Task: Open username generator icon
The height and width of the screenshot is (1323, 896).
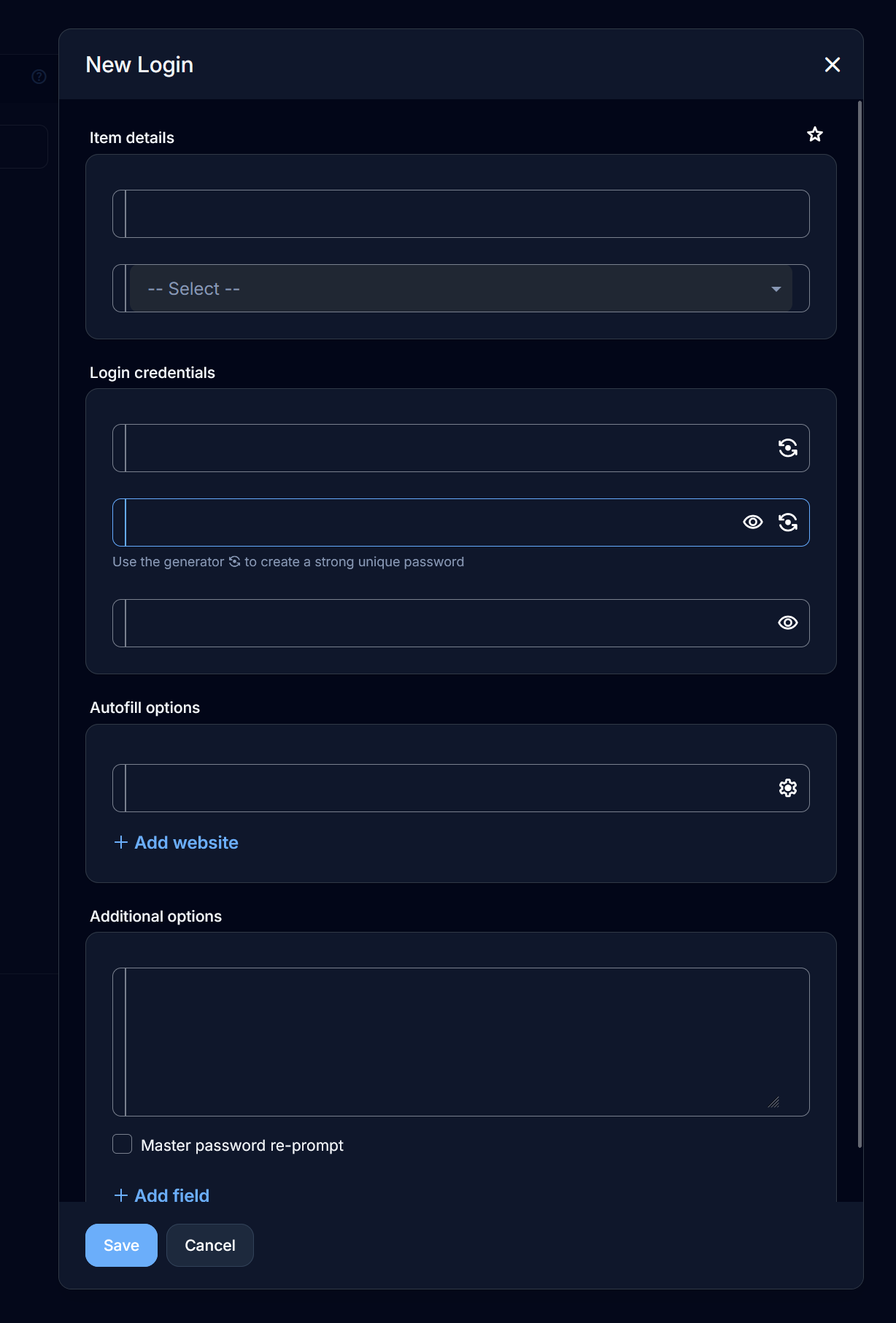Action: [788, 448]
